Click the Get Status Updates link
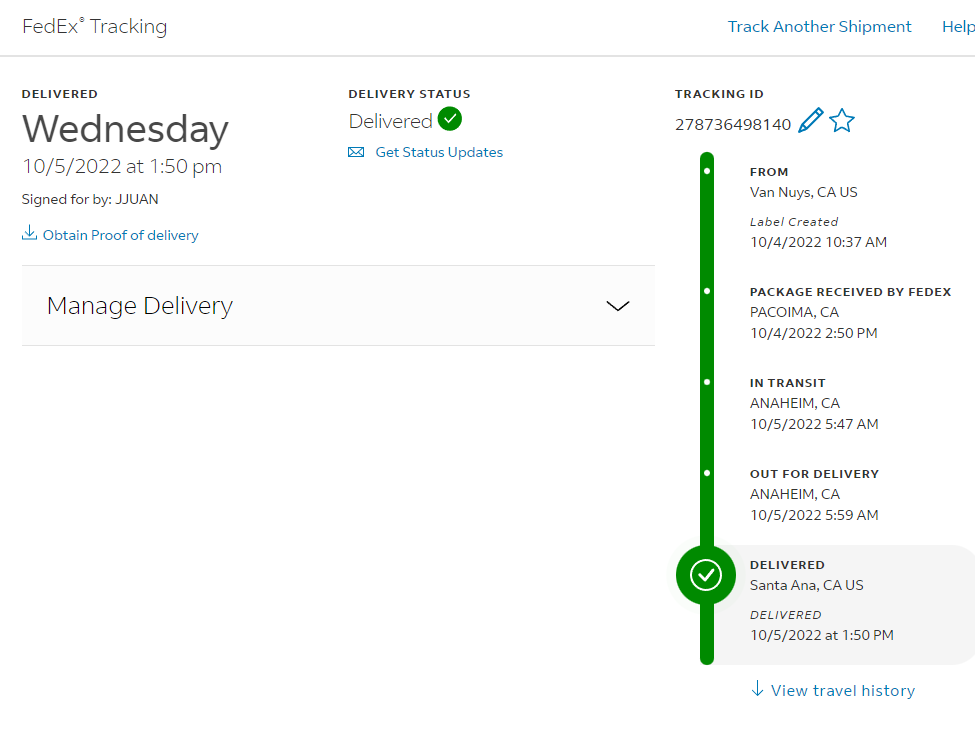Image resolution: width=975 pixels, height=734 pixels. coord(439,152)
